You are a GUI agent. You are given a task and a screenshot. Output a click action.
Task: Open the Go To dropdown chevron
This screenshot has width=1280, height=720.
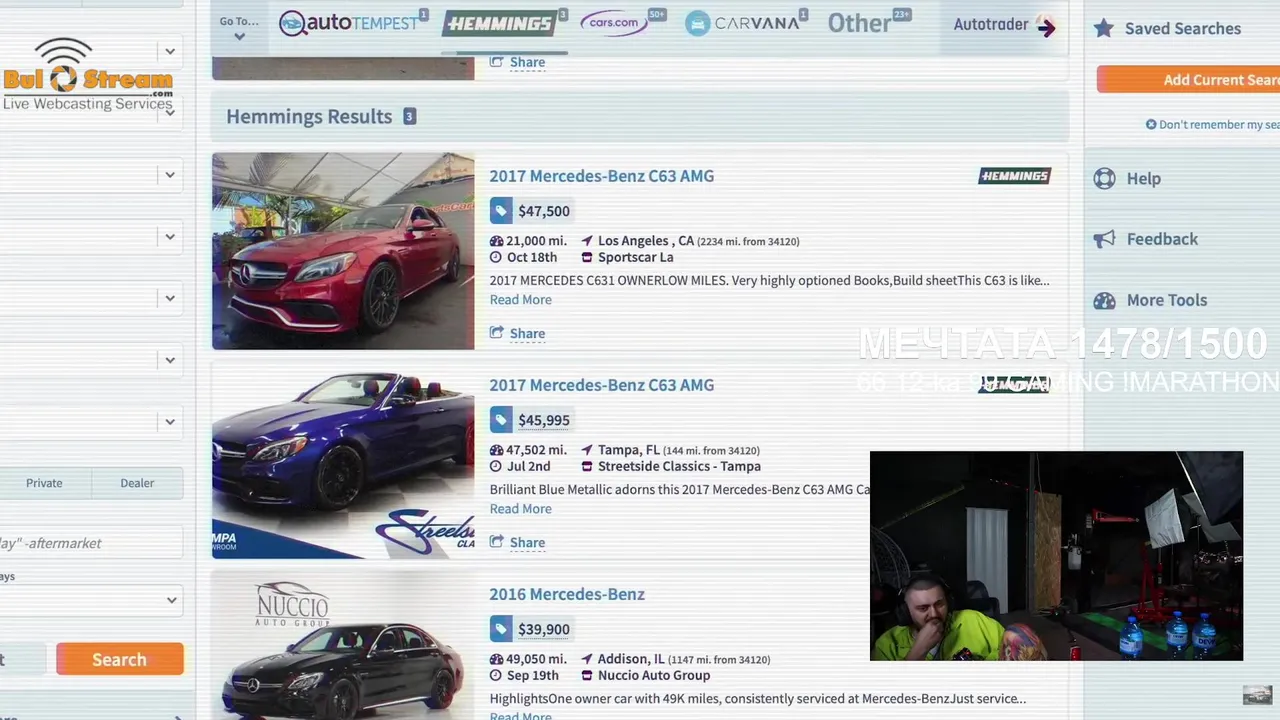point(239,37)
